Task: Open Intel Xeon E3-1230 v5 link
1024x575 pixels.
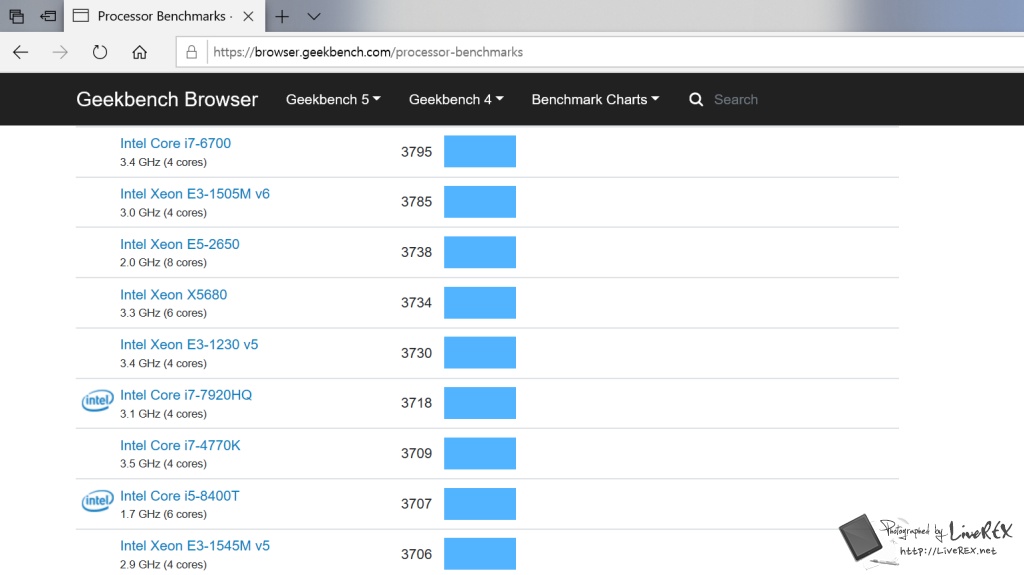Action: pyautogui.click(x=189, y=344)
